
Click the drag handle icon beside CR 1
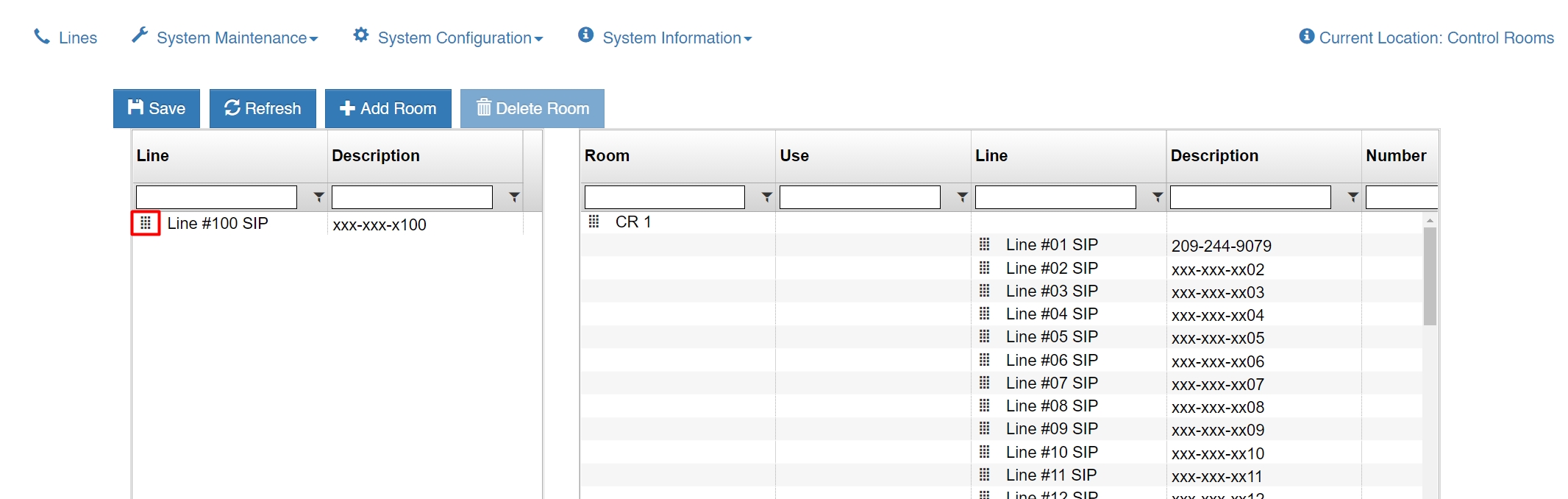594,221
